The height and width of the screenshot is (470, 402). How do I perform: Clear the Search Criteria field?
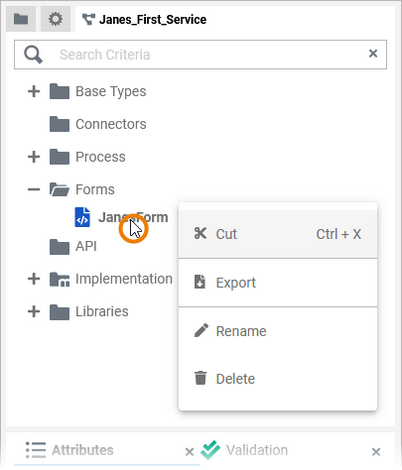[373, 53]
